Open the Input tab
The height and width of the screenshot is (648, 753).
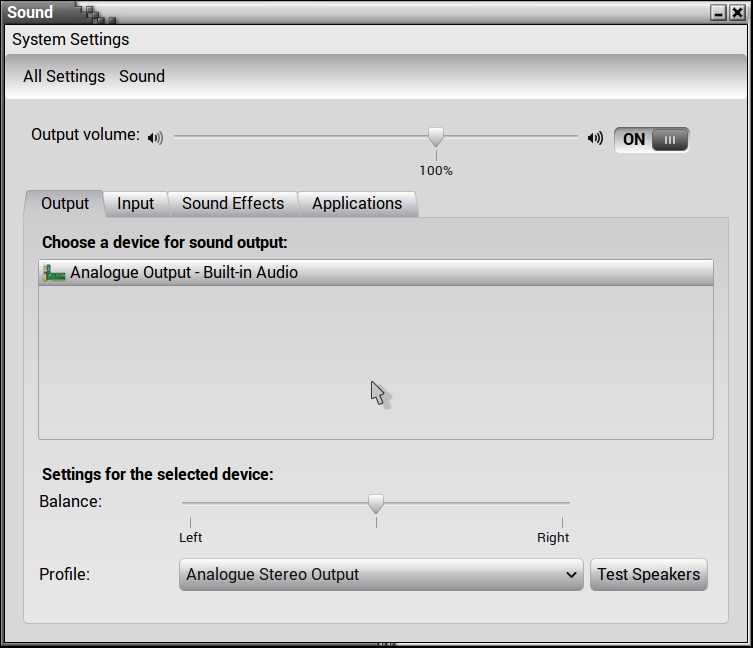pyautogui.click(x=135, y=203)
